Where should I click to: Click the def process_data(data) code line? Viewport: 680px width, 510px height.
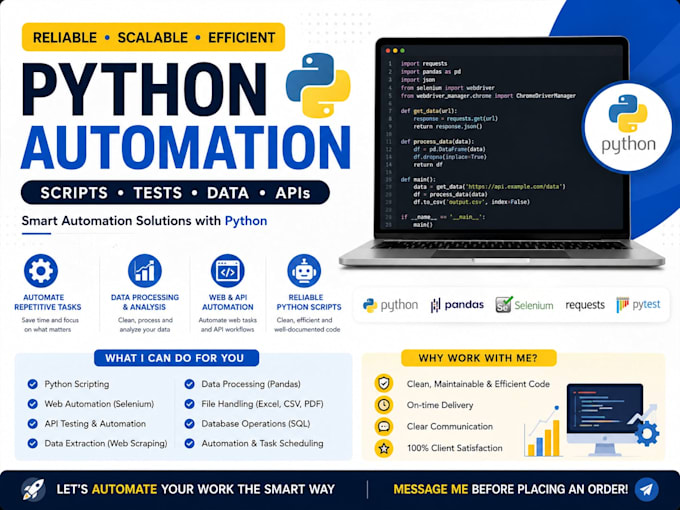point(437,141)
